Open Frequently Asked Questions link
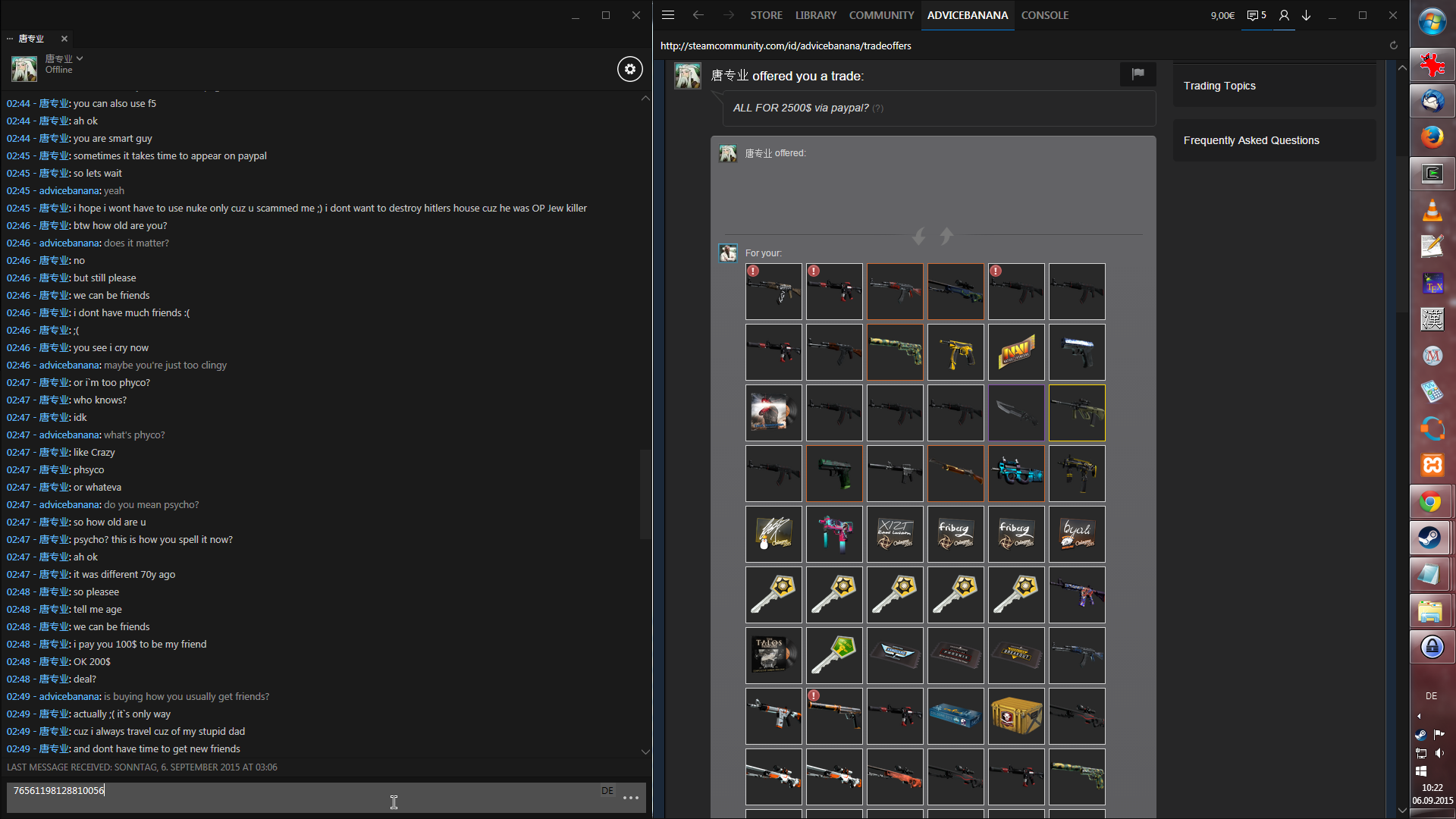Screen dimensions: 1456x819 tap(1251, 140)
